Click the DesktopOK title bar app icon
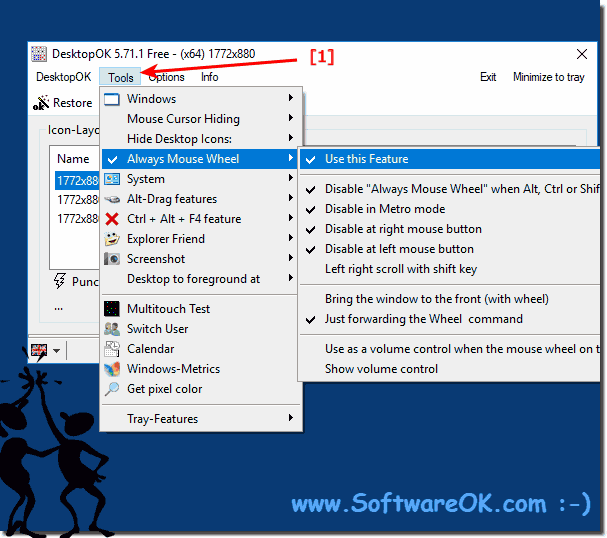The height and width of the screenshot is (538, 607). 39,54
